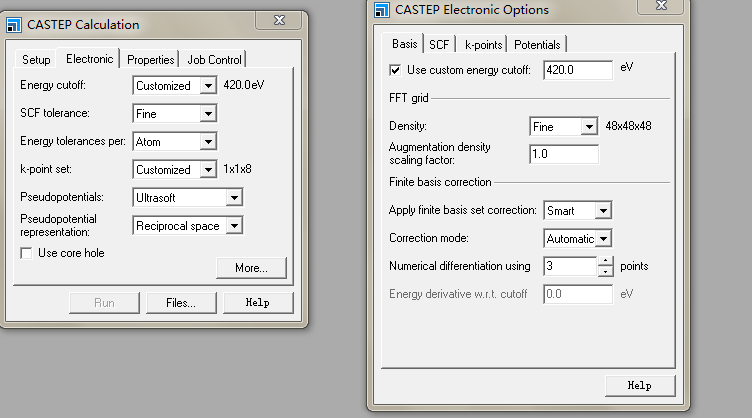The width and height of the screenshot is (752, 418).
Task: Select the Basis tab
Action: (404, 44)
